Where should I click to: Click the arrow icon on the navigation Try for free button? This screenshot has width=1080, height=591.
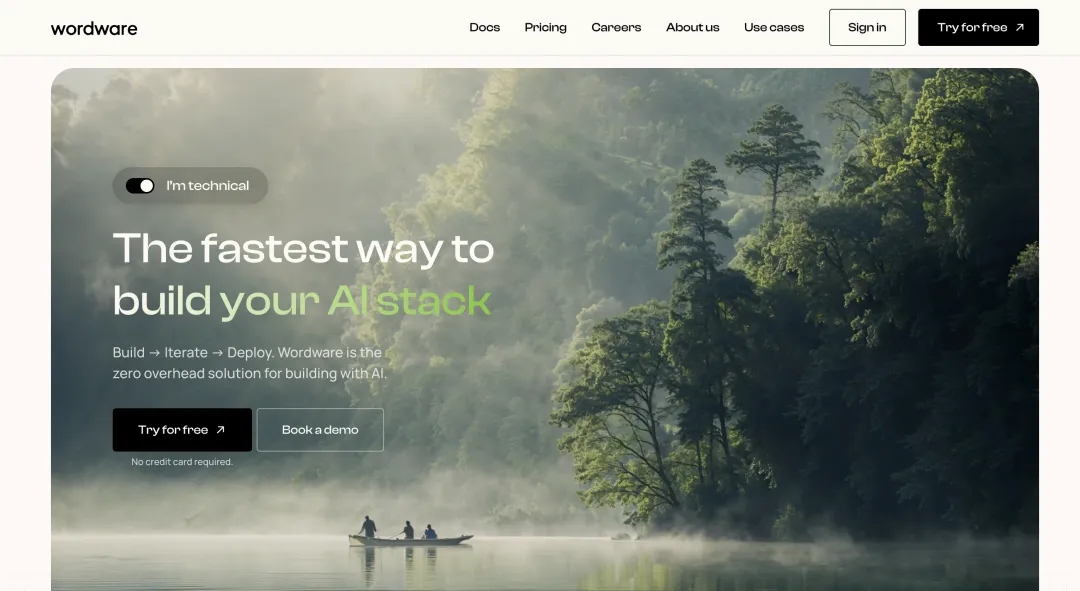1019,28
